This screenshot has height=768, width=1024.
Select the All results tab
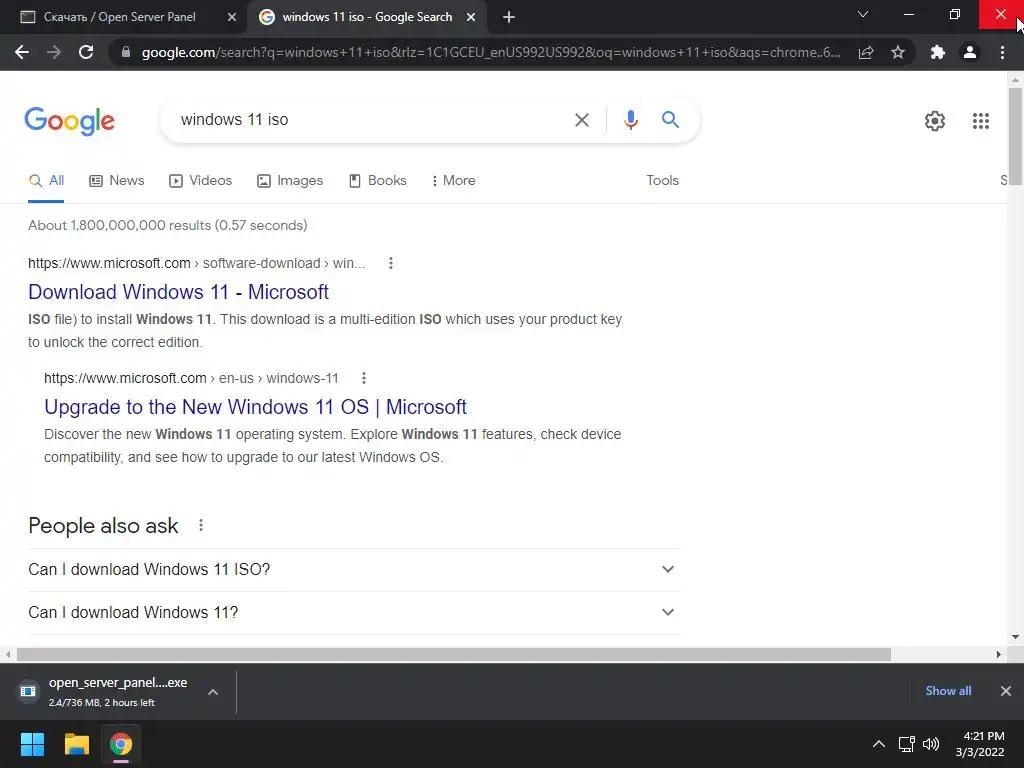click(x=46, y=181)
